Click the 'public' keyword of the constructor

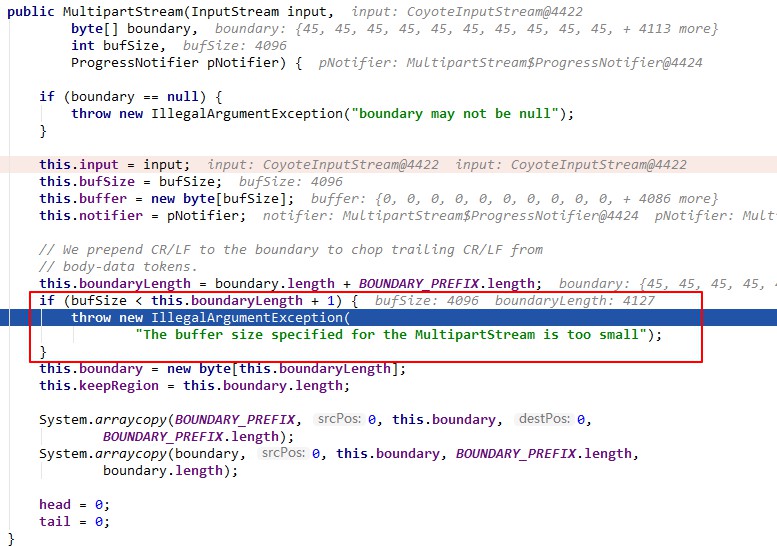31,11
